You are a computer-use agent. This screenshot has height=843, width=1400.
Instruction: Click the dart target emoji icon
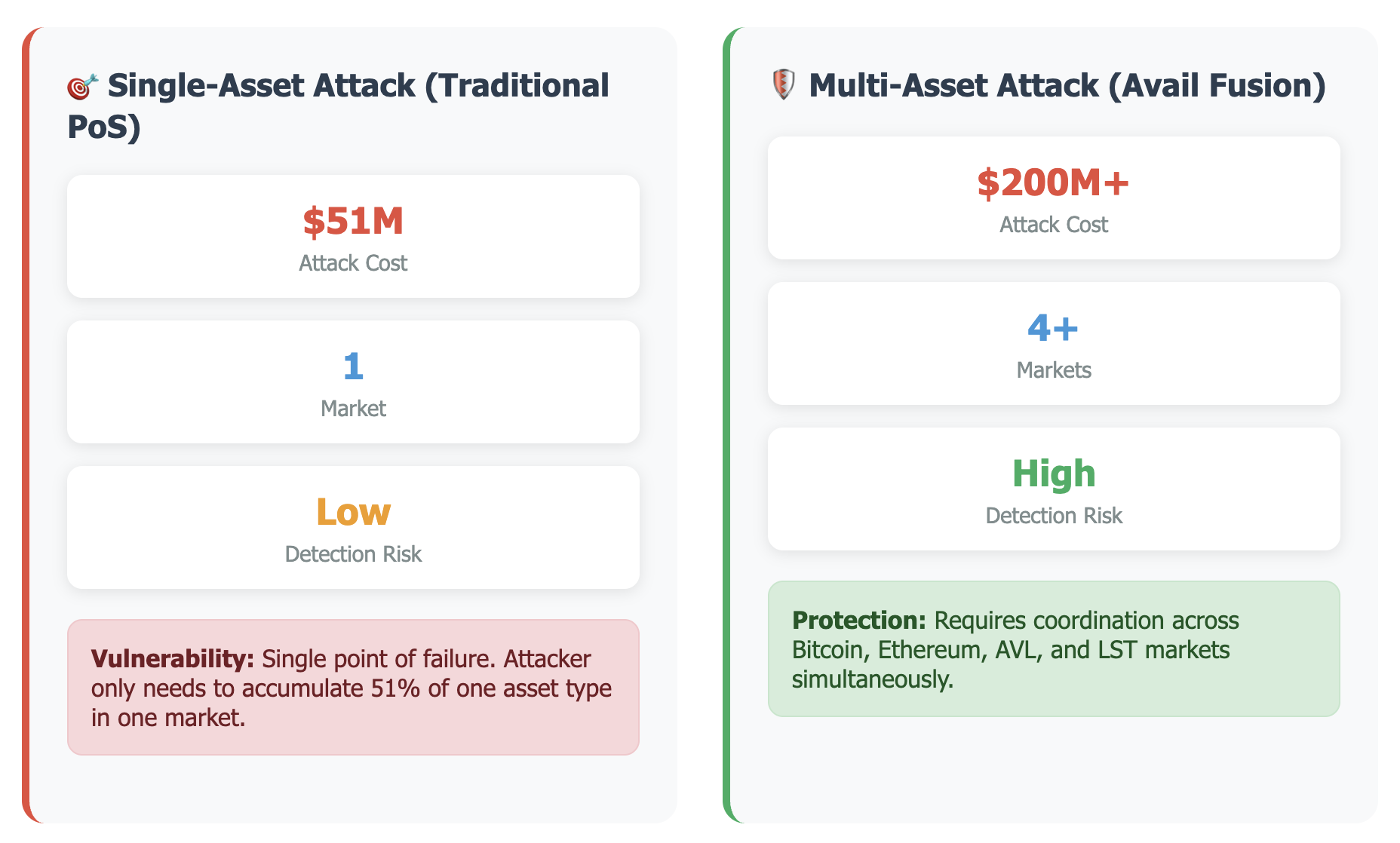tap(82, 87)
